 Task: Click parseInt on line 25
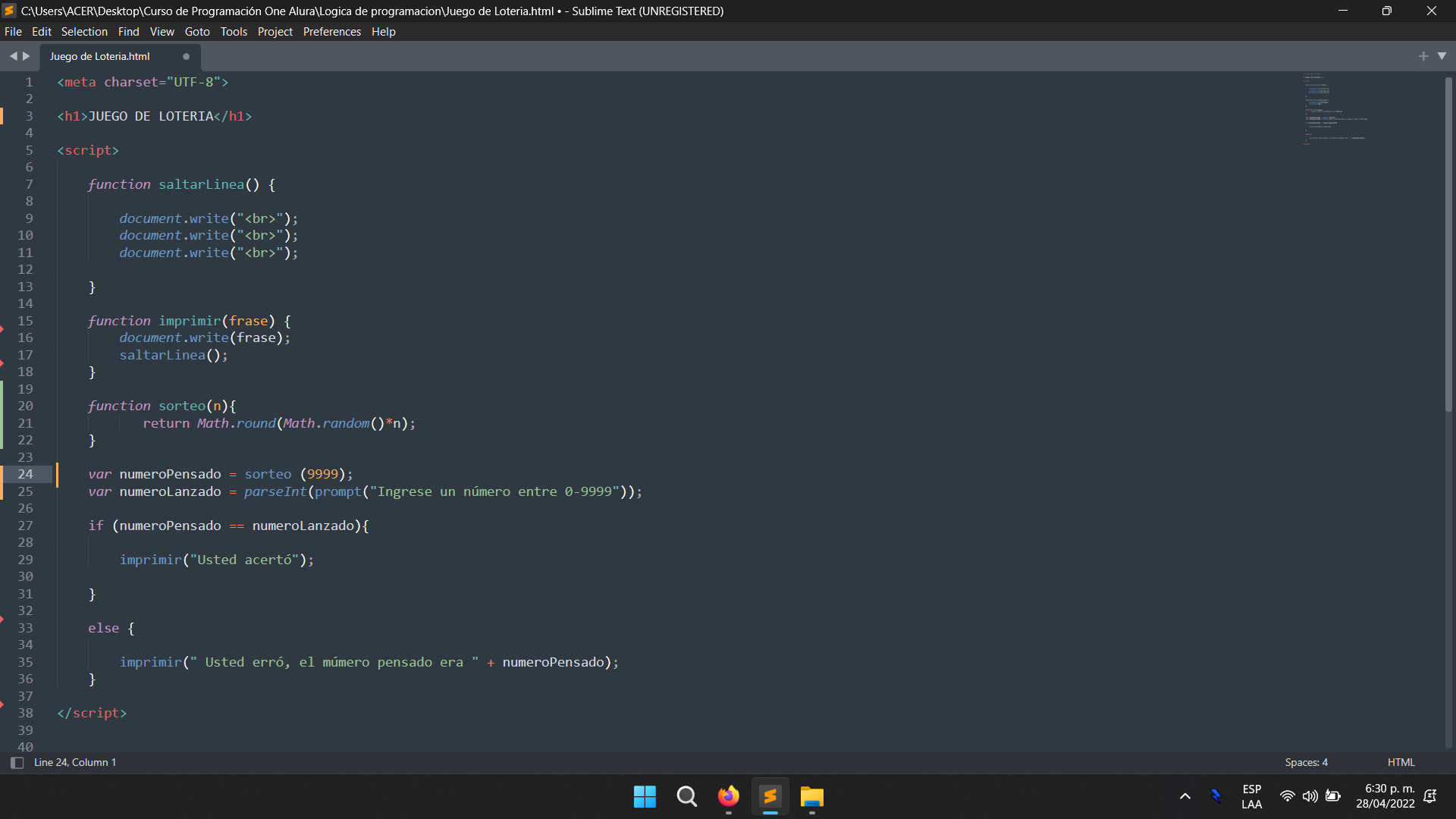275,492
